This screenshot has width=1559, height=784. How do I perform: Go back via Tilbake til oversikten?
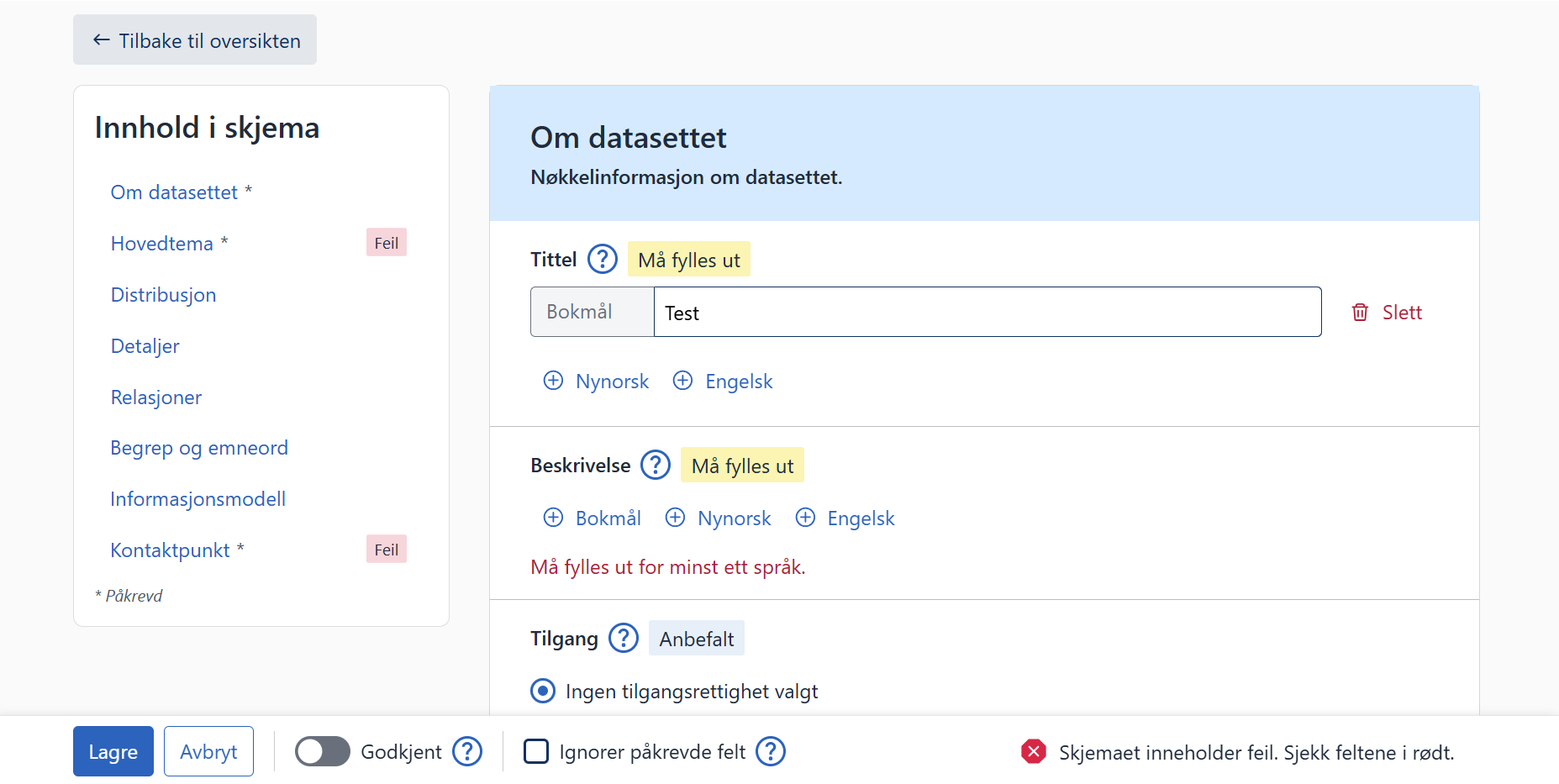click(195, 40)
